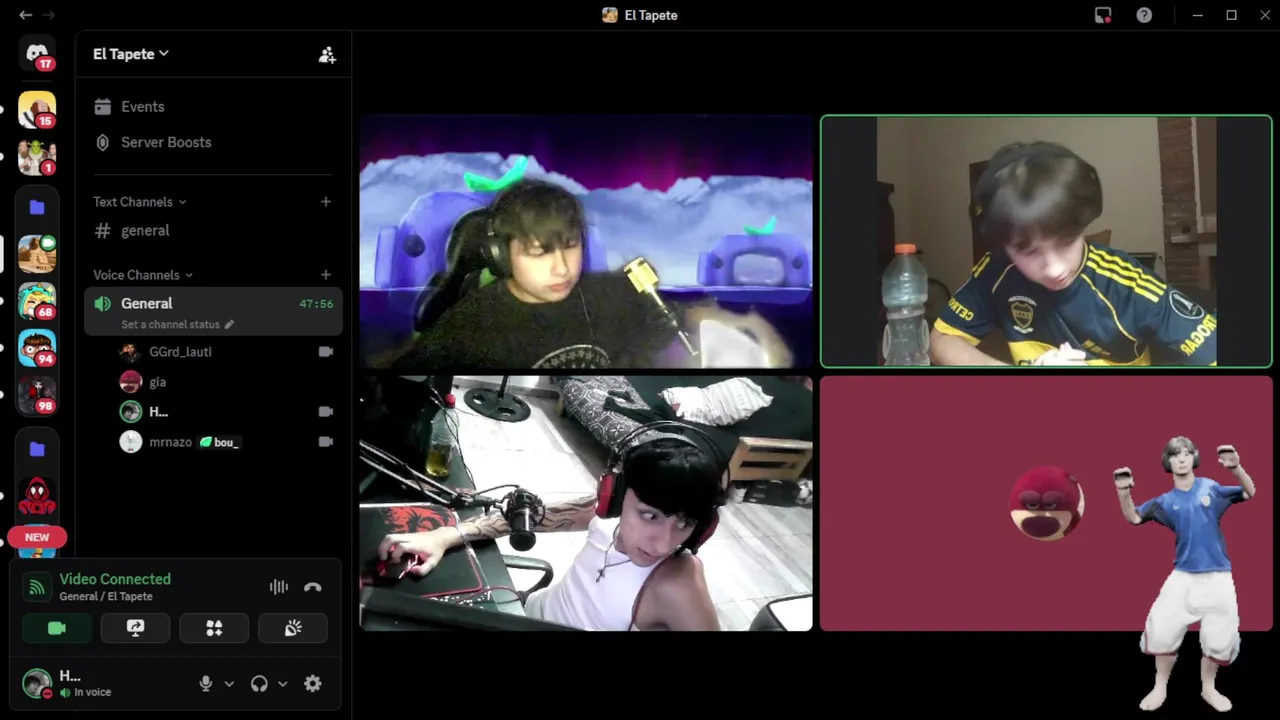Viewport: 1280px width, 720px height.
Task: Select the General voice channel
Action: pos(213,311)
